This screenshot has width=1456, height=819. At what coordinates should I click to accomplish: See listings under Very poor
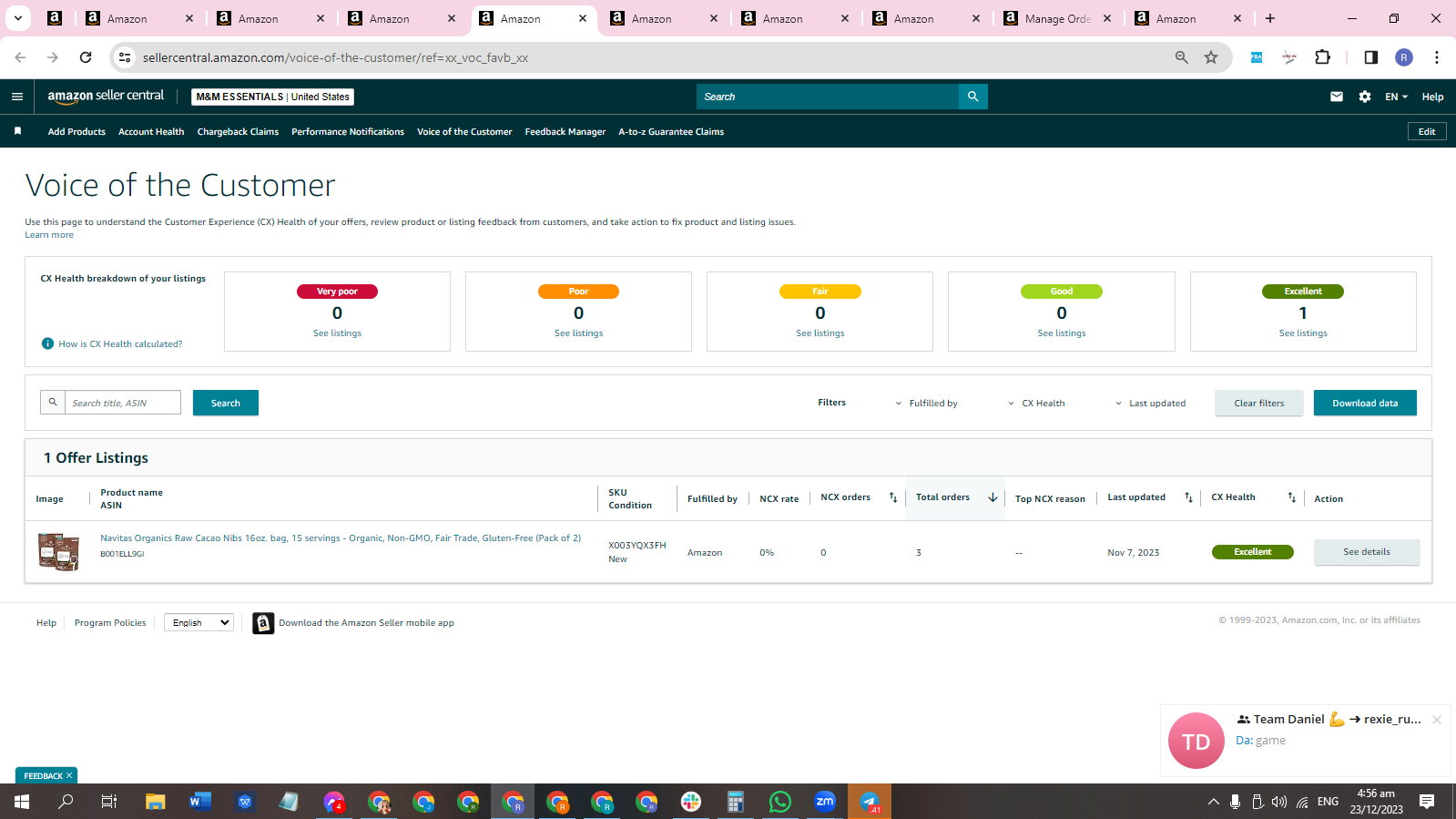click(337, 333)
